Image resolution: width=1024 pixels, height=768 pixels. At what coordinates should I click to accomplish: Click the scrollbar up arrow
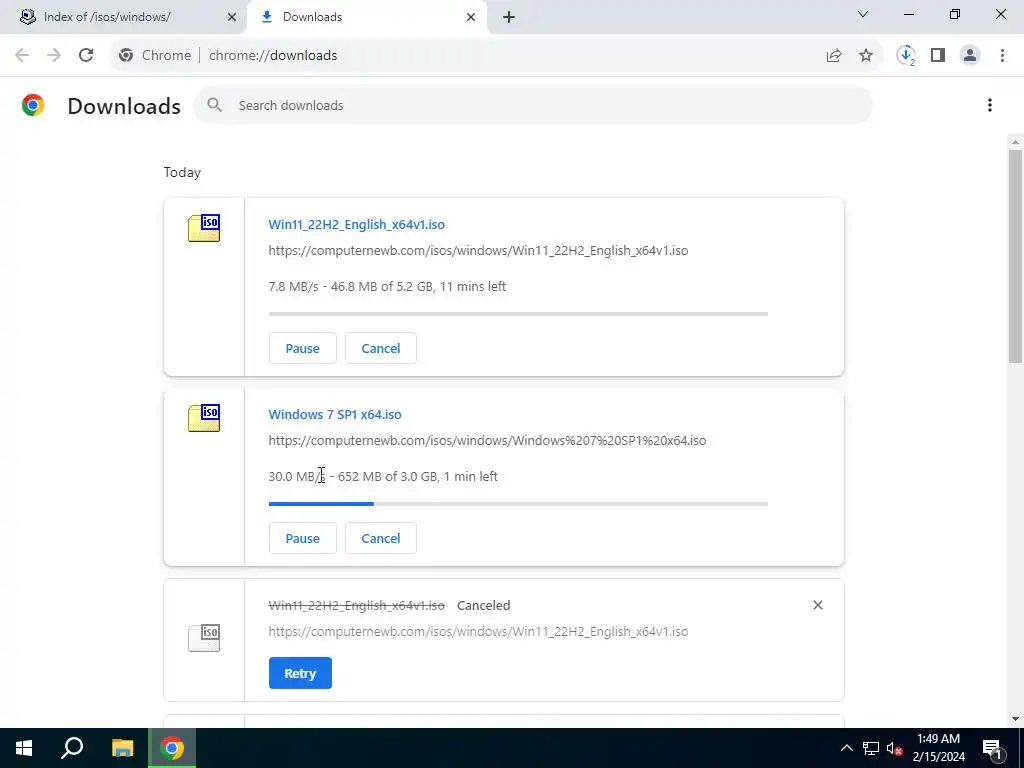coord(1016,142)
